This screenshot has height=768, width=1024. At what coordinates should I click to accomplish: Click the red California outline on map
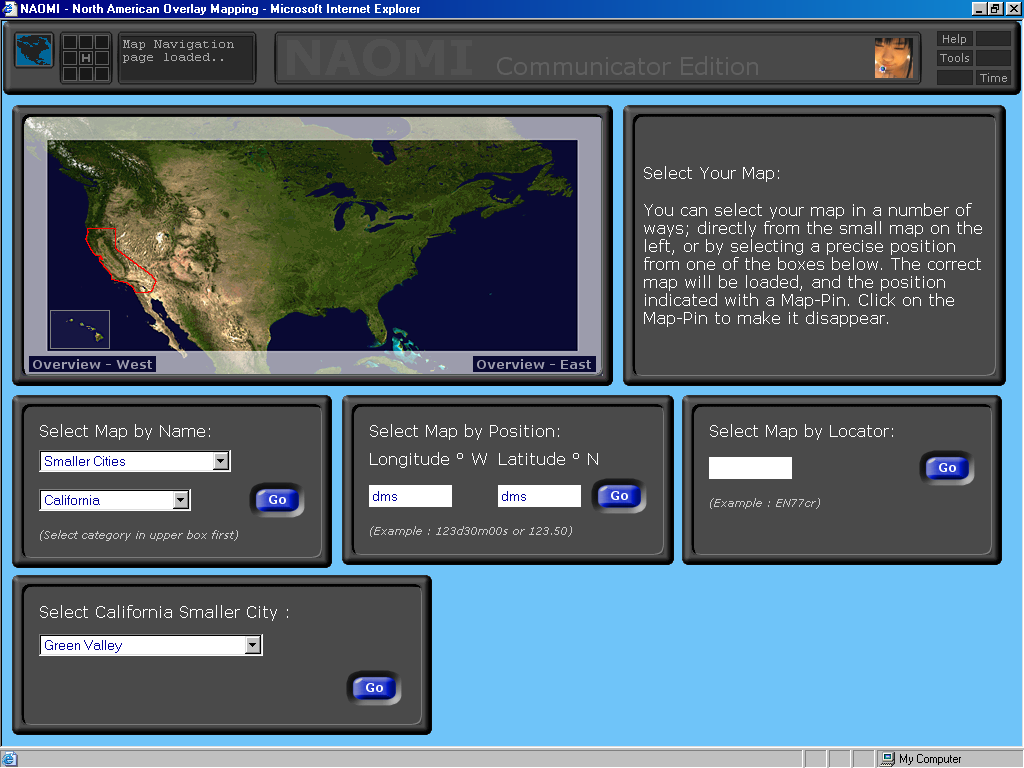[x=120, y=259]
